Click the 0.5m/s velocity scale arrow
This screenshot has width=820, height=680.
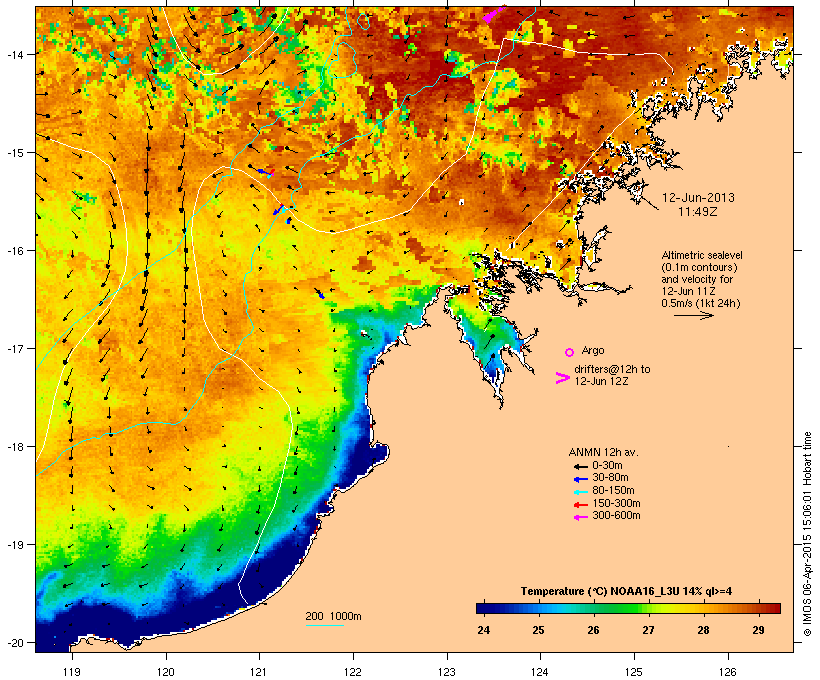point(694,315)
